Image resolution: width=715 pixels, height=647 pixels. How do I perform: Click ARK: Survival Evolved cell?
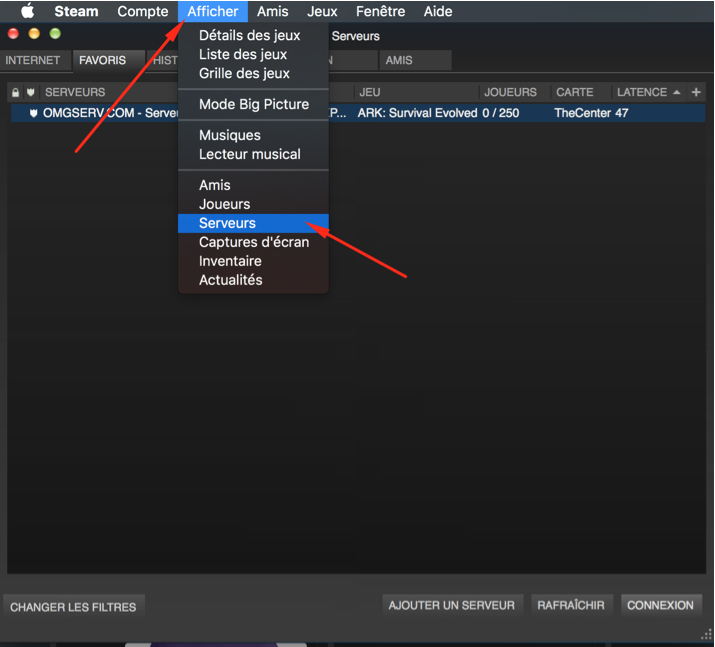pos(417,113)
